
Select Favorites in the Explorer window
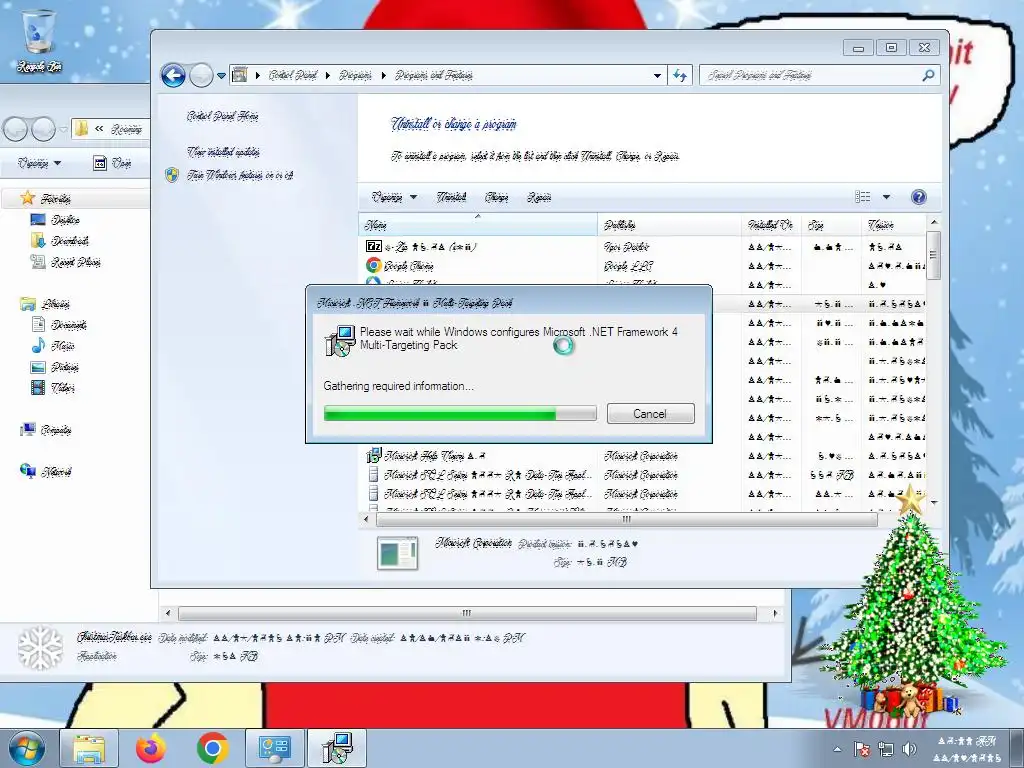56,199
